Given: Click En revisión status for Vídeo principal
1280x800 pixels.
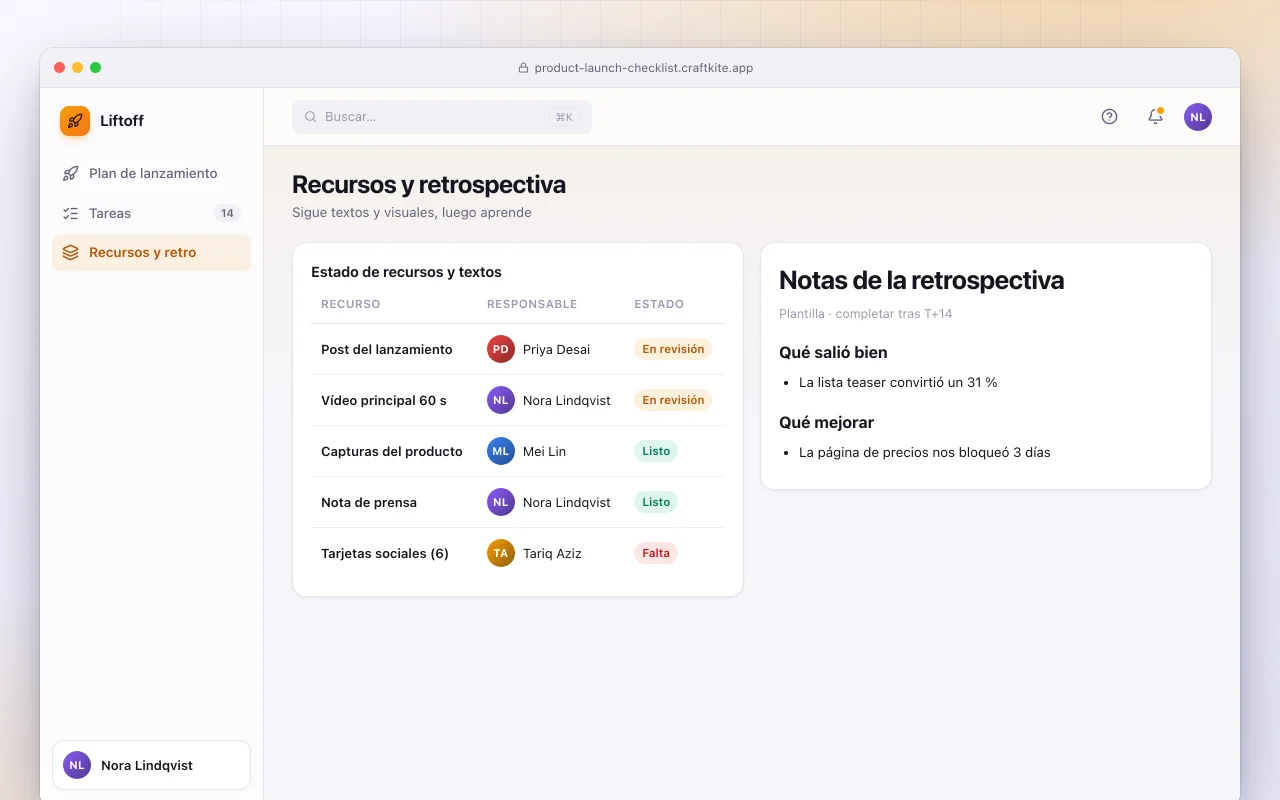Looking at the screenshot, I should (673, 400).
